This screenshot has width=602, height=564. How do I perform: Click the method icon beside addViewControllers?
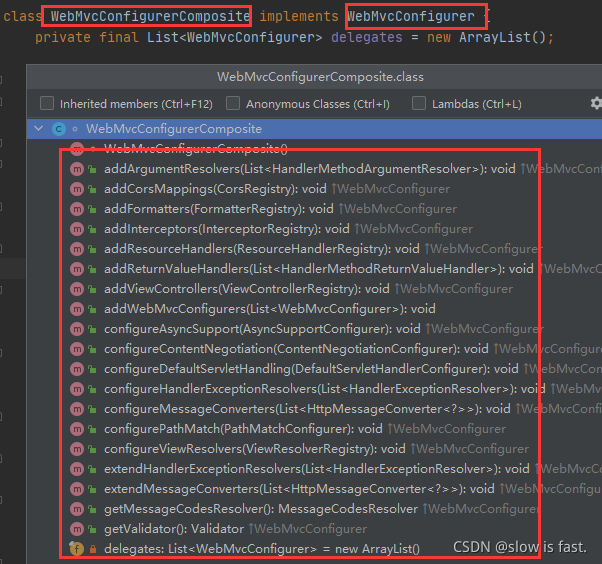click(77, 289)
